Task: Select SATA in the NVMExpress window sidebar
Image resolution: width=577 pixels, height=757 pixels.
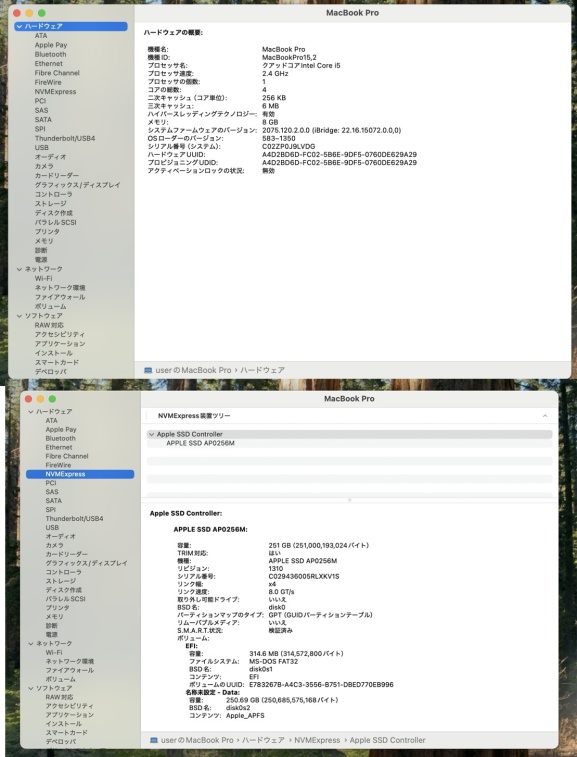Action: click(x=54, y=501)
